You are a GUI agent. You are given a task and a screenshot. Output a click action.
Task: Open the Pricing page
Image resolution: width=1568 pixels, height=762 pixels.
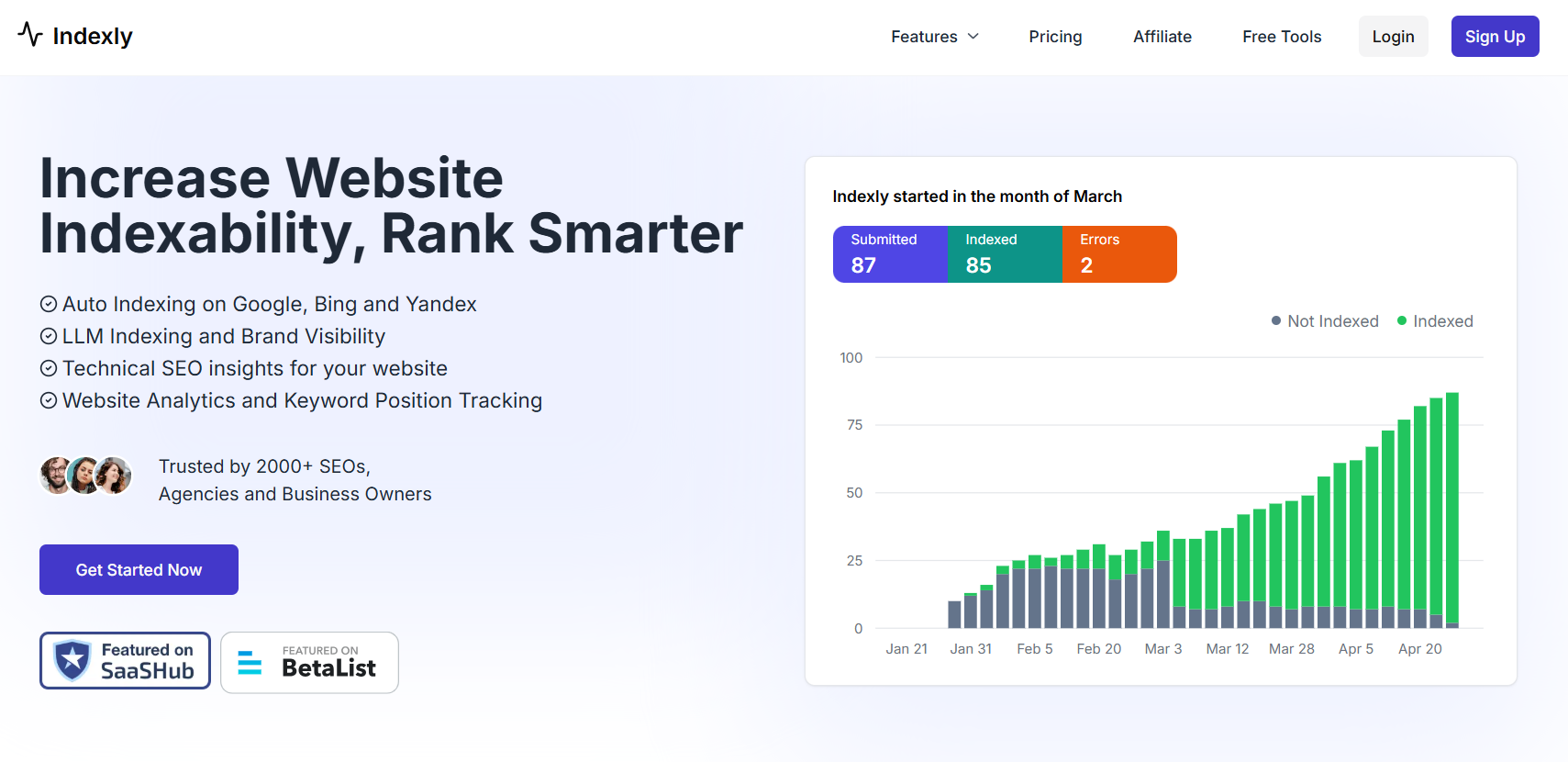pyautogui.click(x=1055, y=37)
